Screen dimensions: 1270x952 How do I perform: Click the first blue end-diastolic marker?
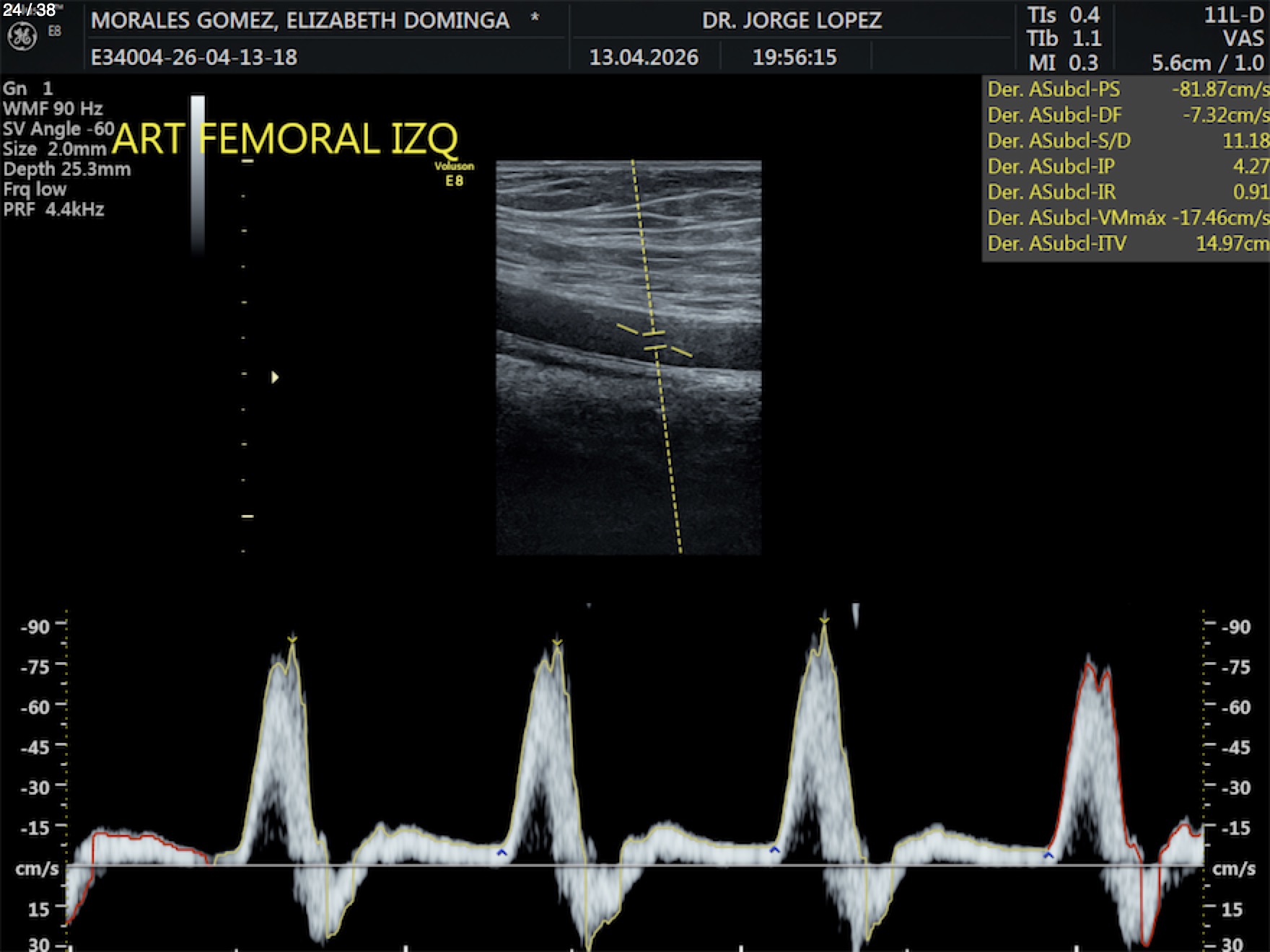click(x=502, y=853)
